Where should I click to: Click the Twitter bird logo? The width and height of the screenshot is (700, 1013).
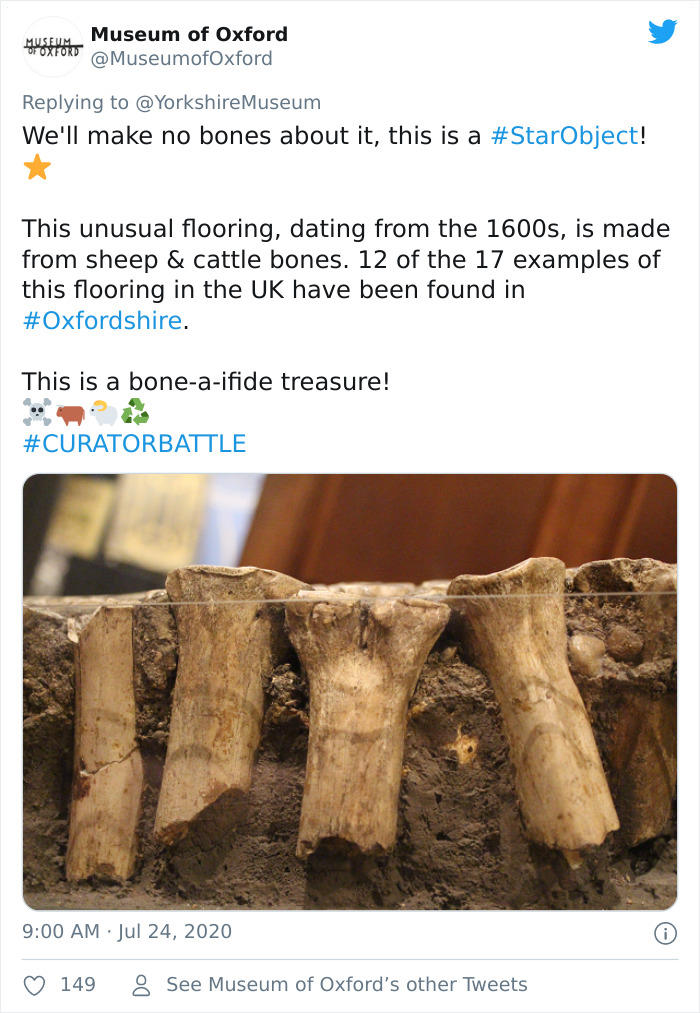(x=662, y=32)
